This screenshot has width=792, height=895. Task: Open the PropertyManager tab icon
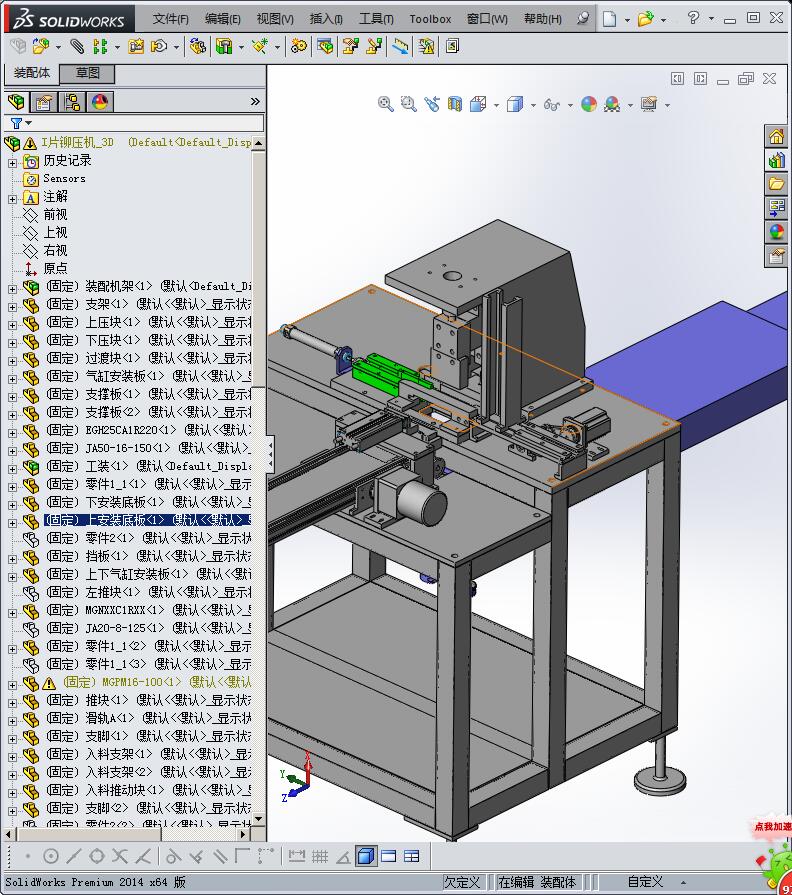pos(44,102)
